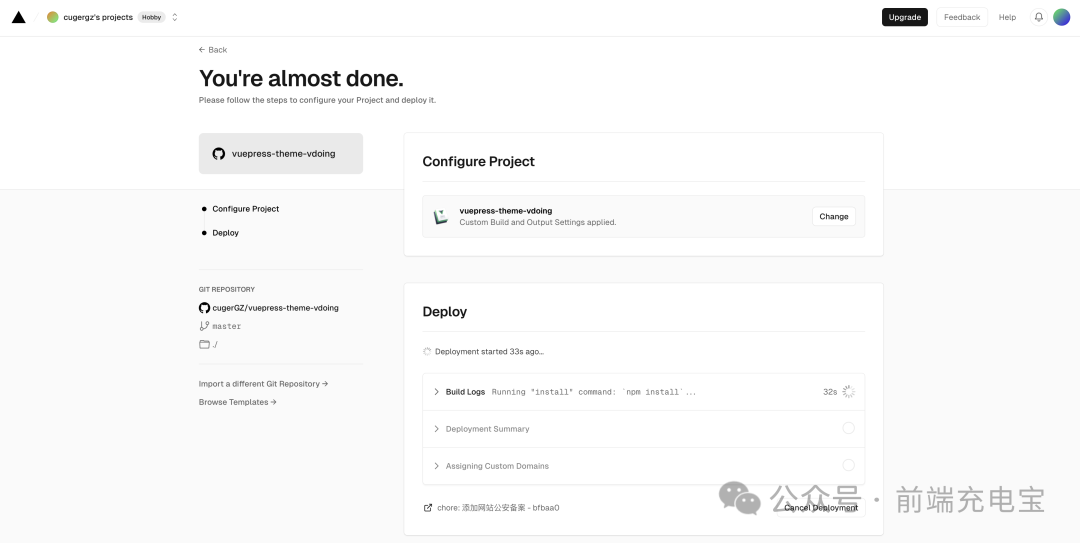The width and height of the screenshot is (1080, 543).
Task: Open the commit link bfbaa0
Action: point(498,508)
